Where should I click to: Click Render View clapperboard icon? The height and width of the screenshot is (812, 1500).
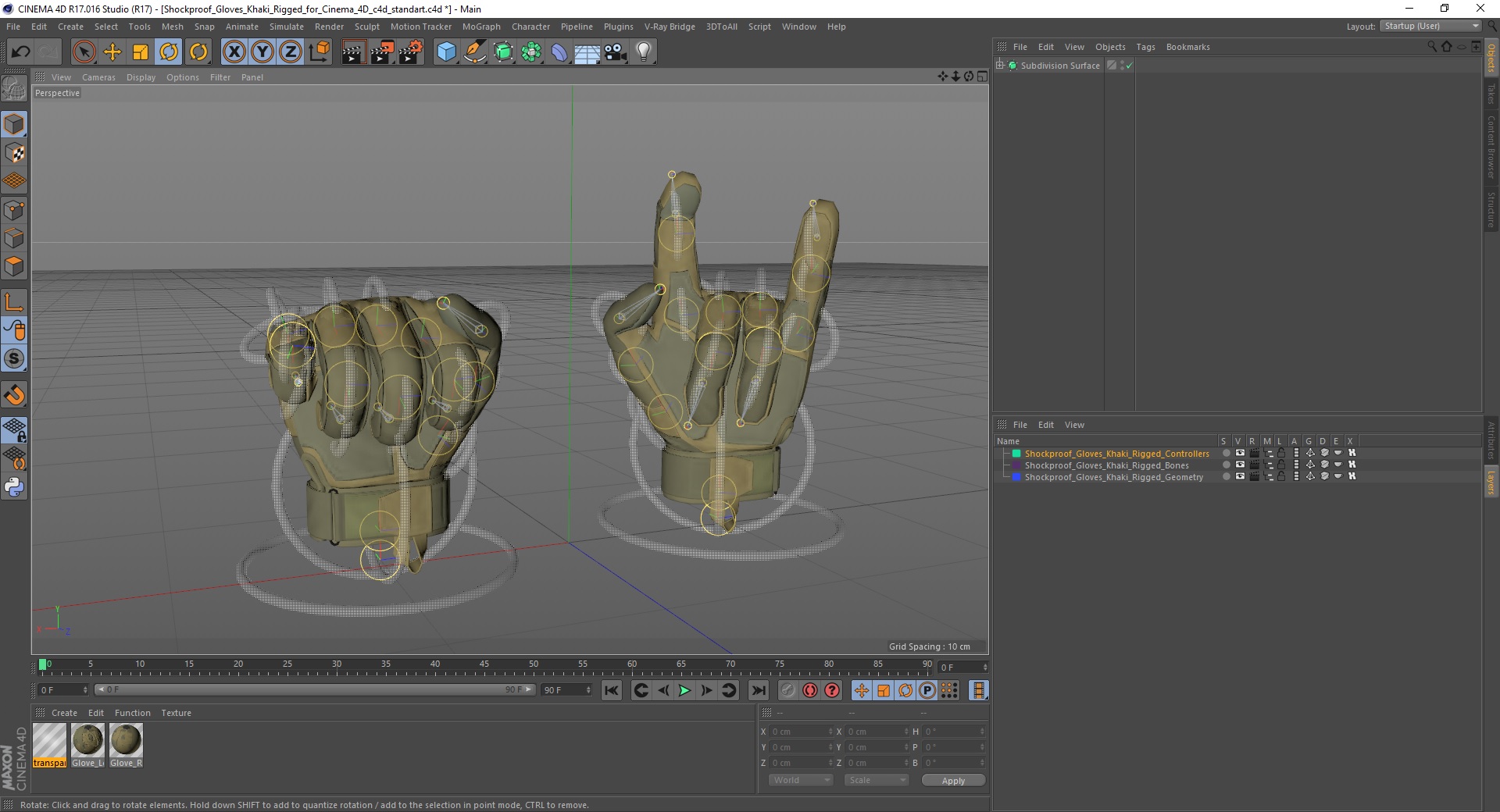coord(353,52)
